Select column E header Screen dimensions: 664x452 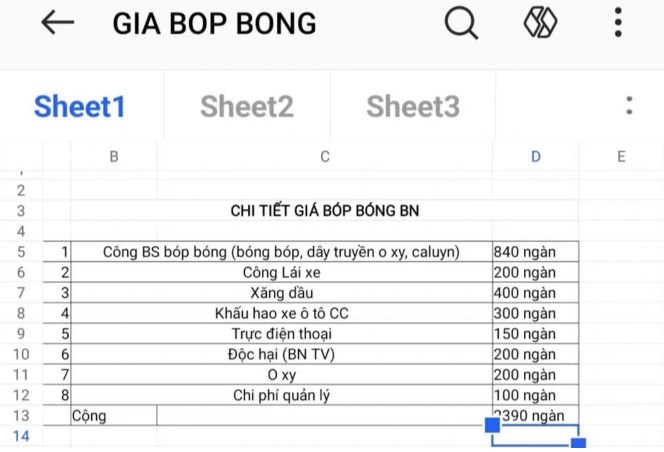(621, 157)
